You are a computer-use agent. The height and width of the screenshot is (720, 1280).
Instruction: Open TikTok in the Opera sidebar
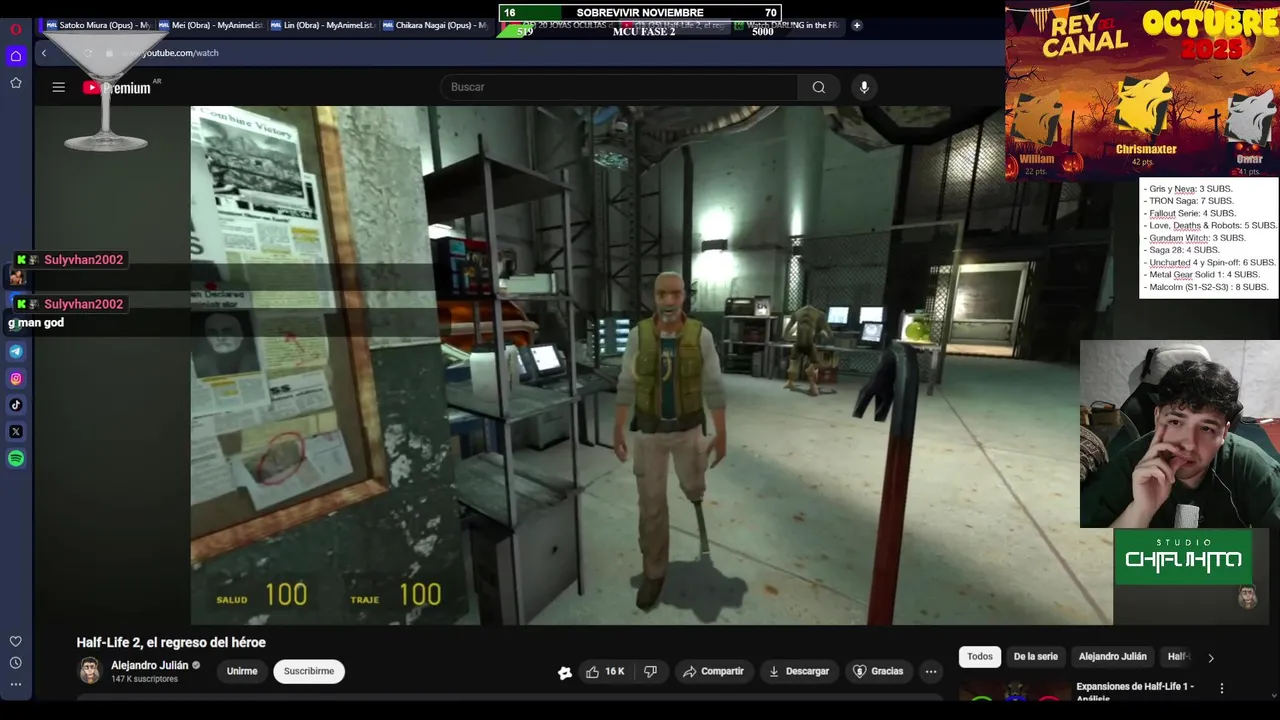[16, 405]
